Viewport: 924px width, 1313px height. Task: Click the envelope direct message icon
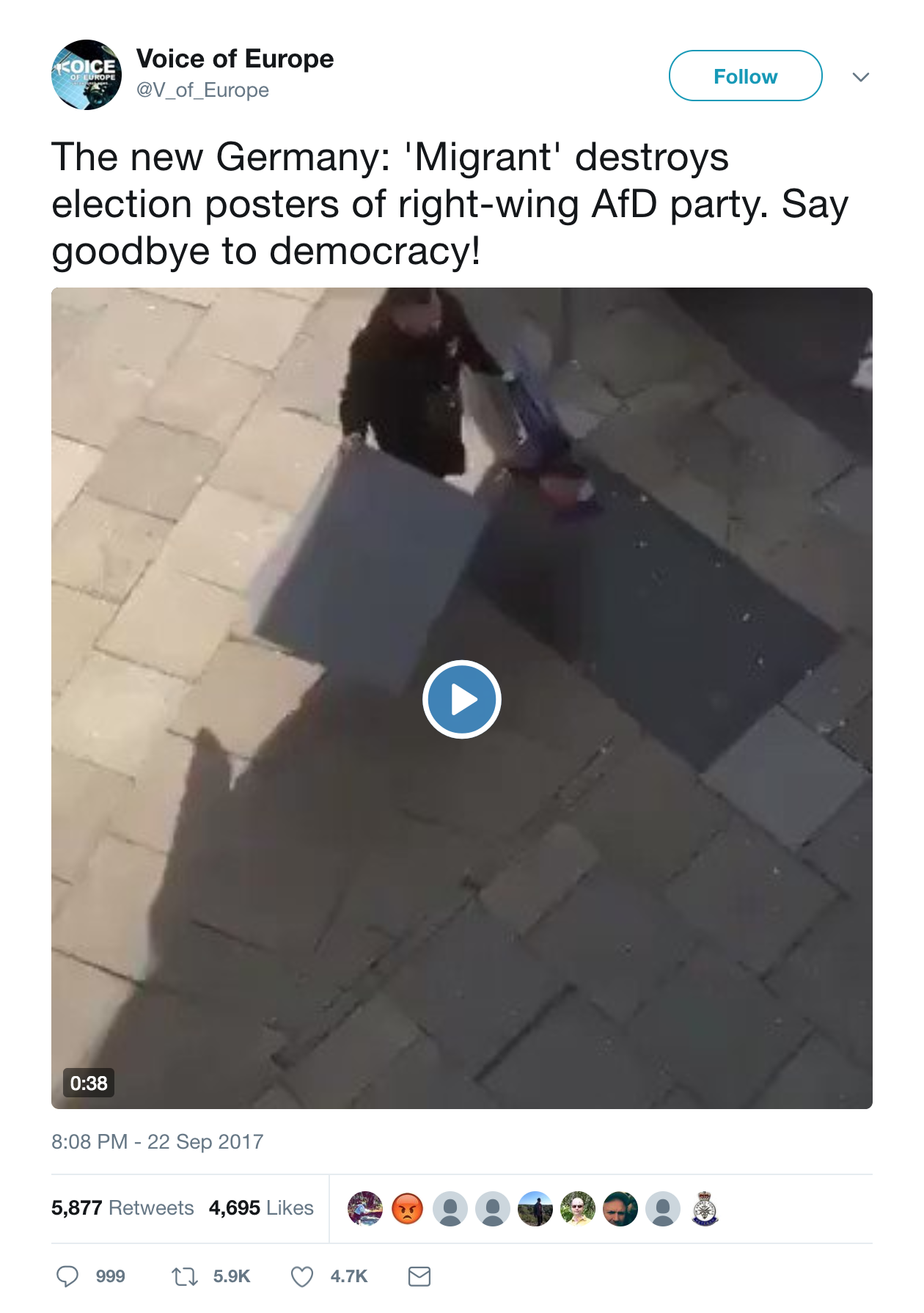tap(419, 1276)
